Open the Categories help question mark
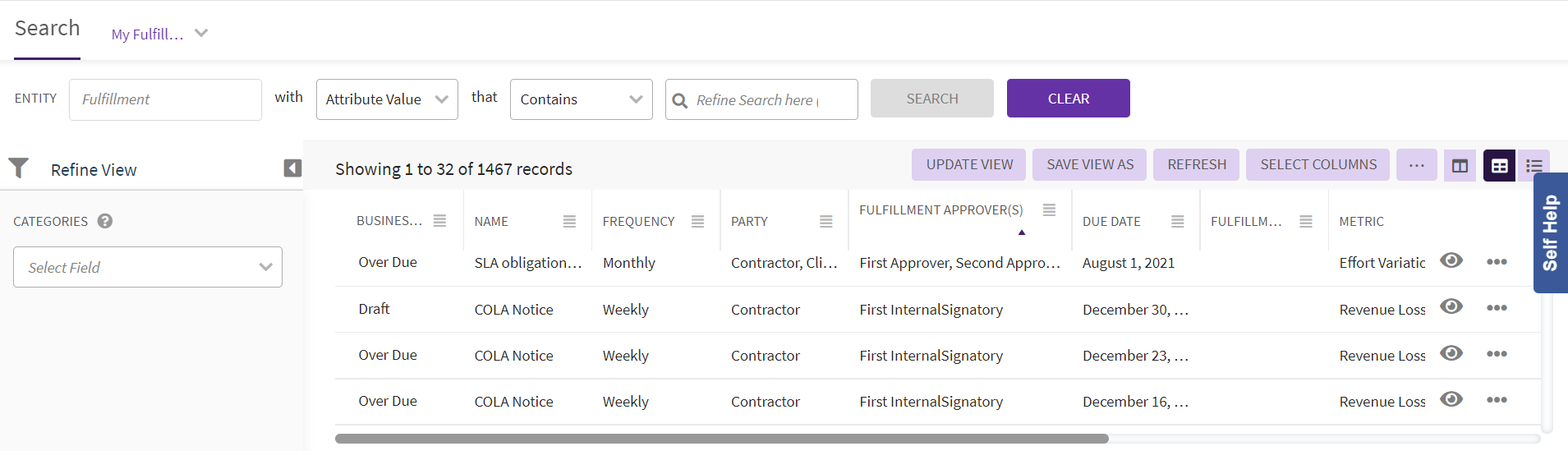Viewport: 1568px width, 451px height. (x=105, y=221)
